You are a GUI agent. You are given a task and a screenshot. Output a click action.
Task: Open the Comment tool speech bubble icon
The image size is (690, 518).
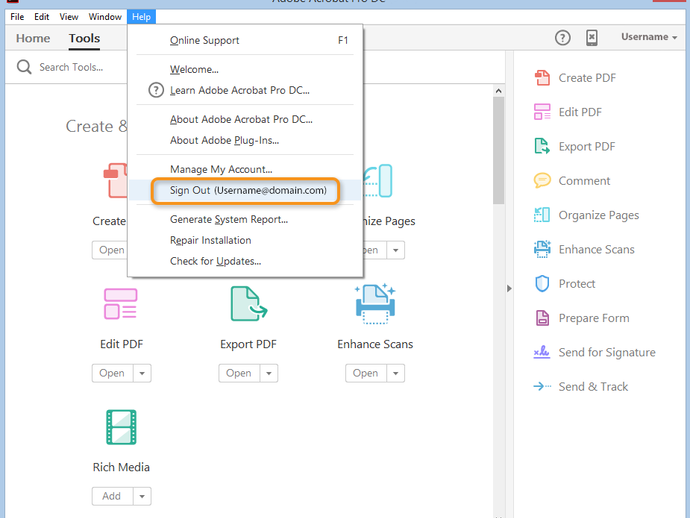point(542,180)
